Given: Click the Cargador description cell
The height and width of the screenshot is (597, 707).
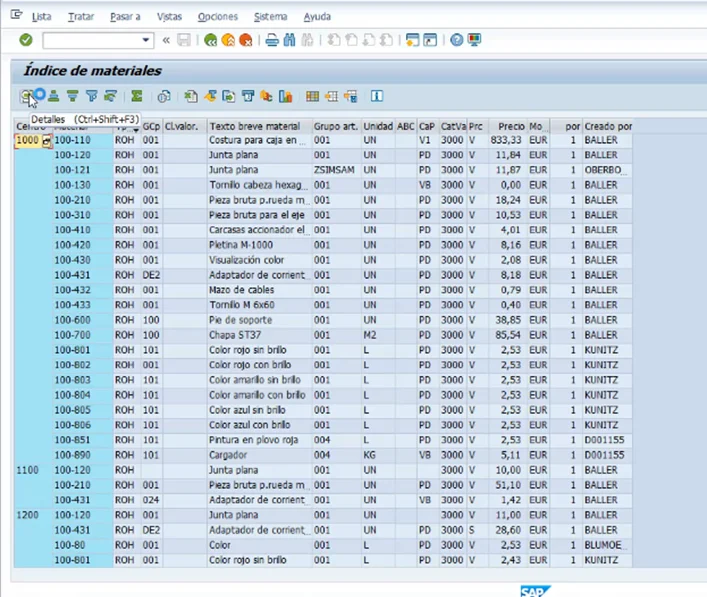Looking at the screenshot, I should [x=259, y=455].
